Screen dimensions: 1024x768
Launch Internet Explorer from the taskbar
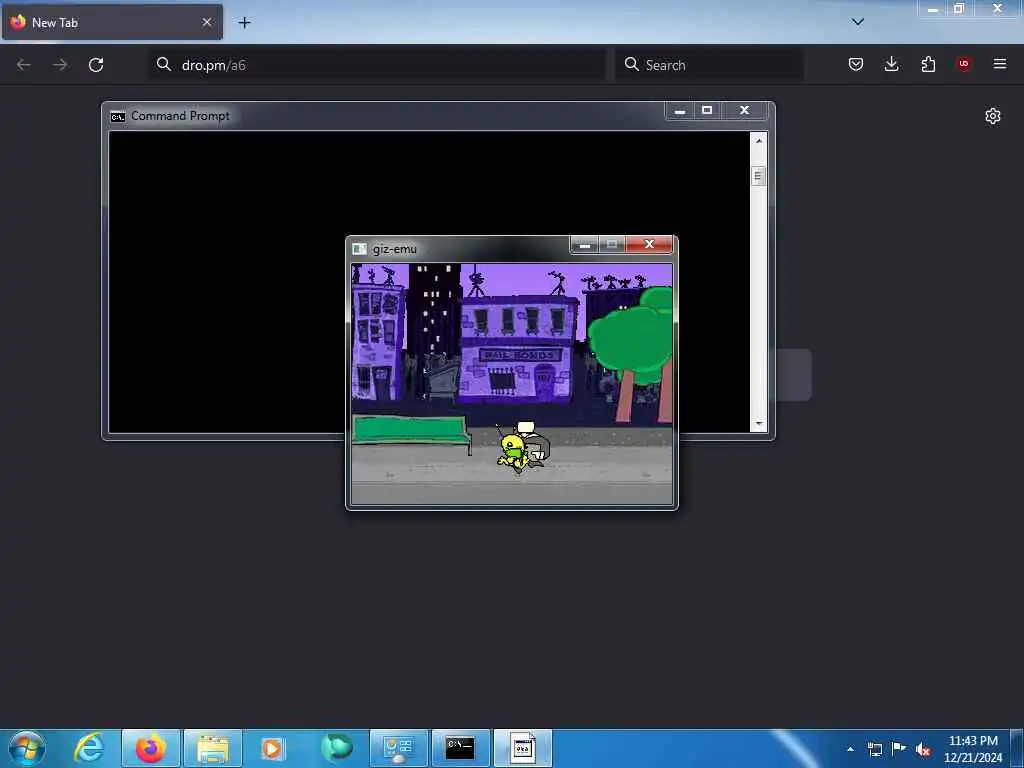click(89, 748)
